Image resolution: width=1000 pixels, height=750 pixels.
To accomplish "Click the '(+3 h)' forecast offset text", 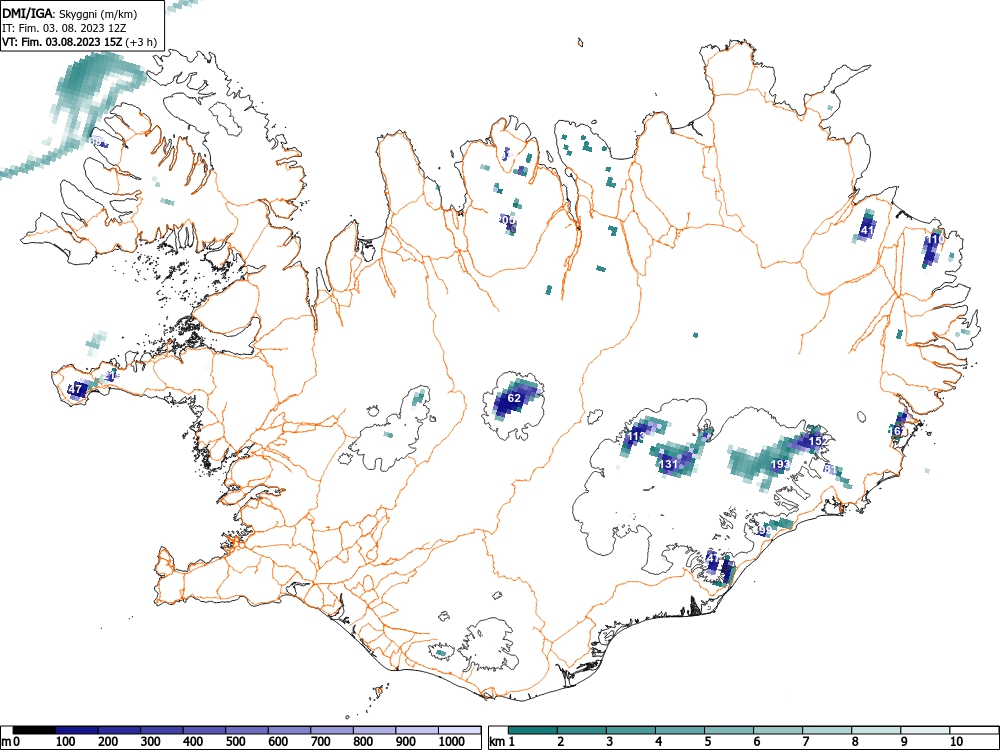I will 142,43.
